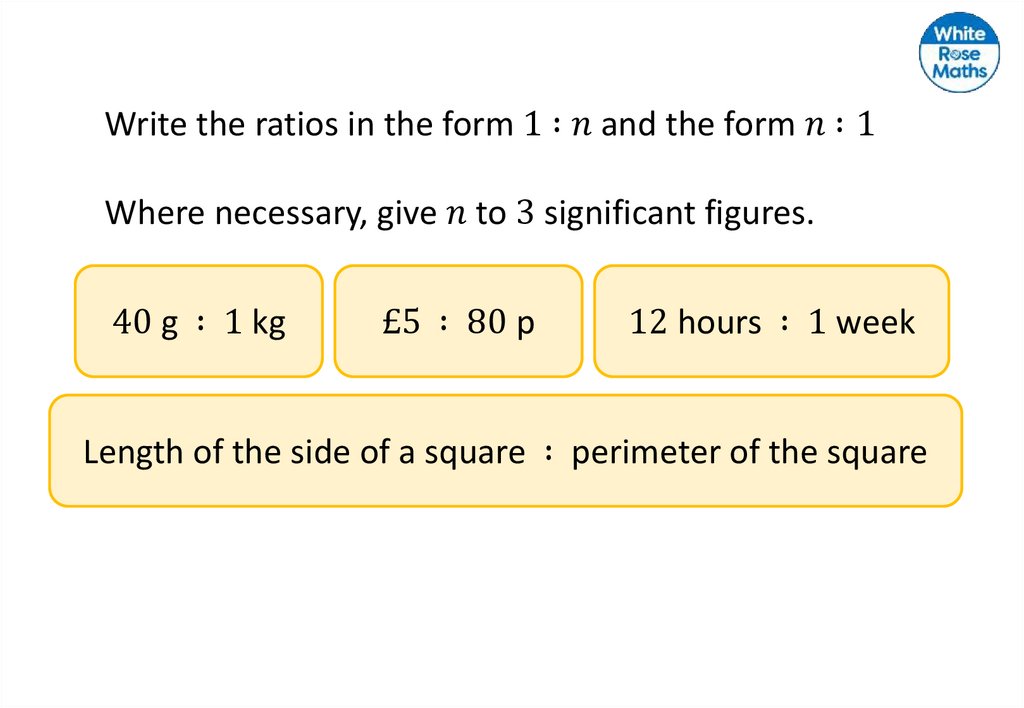Image resolution: width=1024 pixels, height=708 pixels.
Task: Click the word "Rose" inside the logo
Action: [960, 52]
